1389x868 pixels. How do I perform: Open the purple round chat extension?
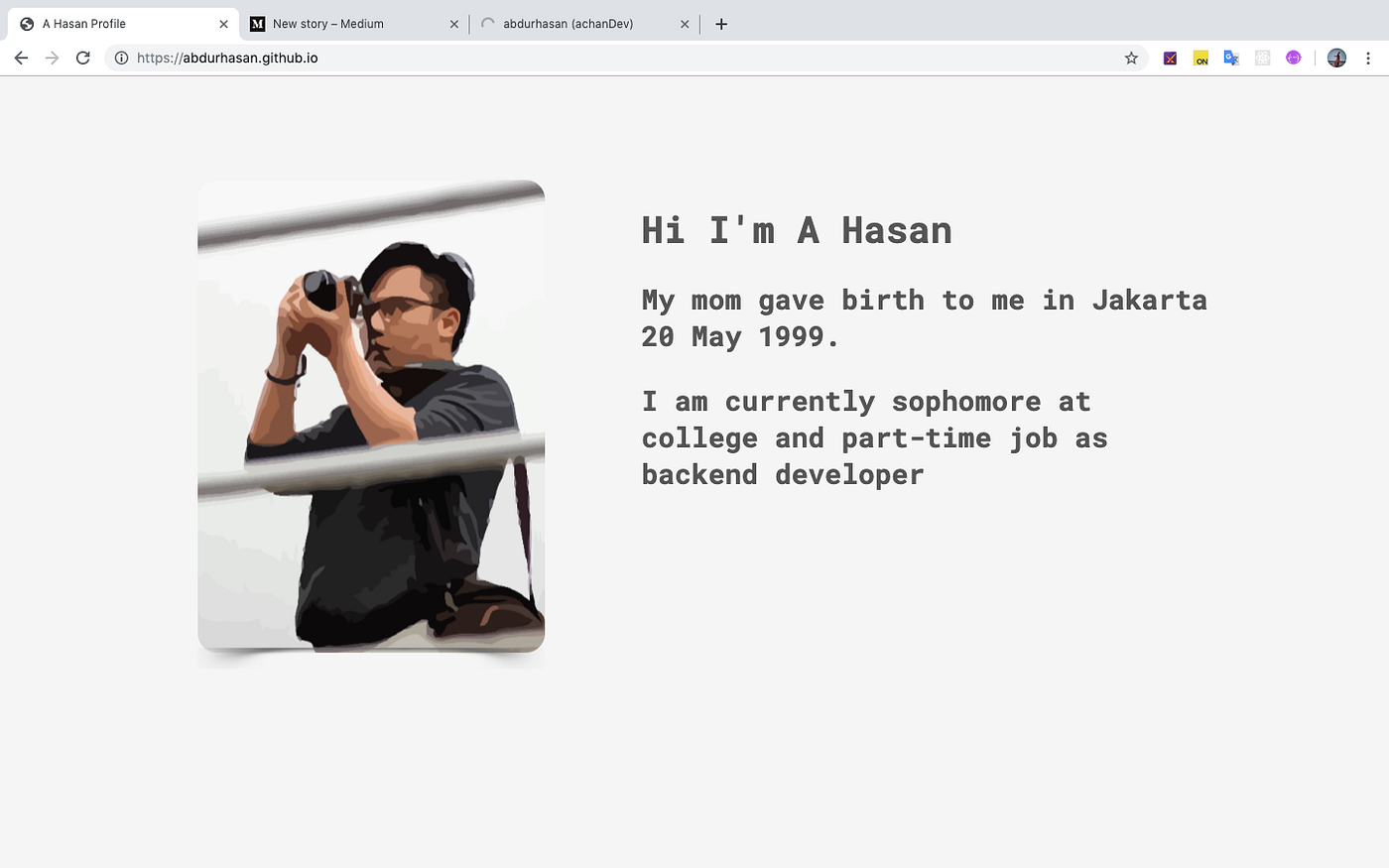[x=1293, y=58]
